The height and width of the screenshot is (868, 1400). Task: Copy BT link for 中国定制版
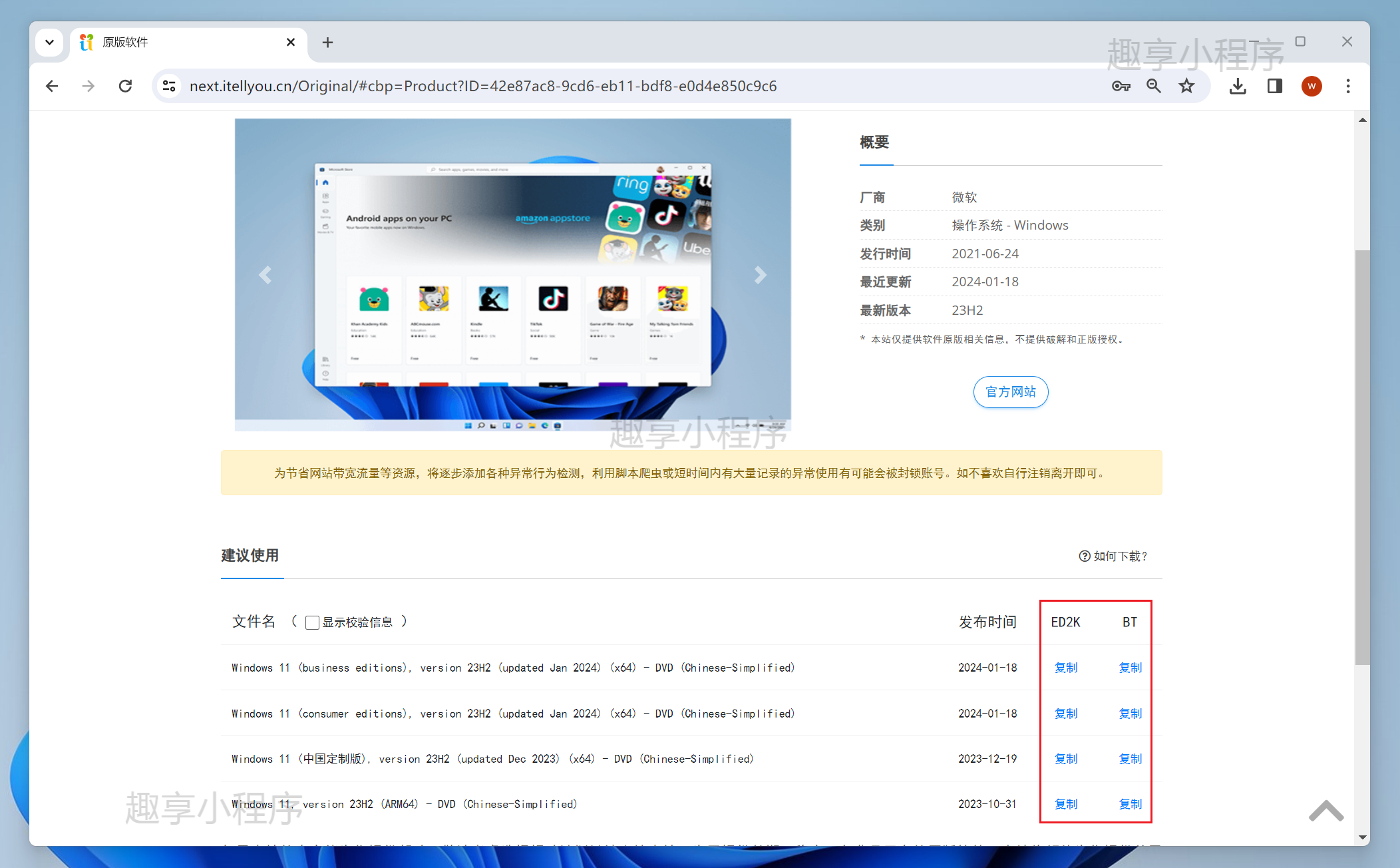point(1130,759)
